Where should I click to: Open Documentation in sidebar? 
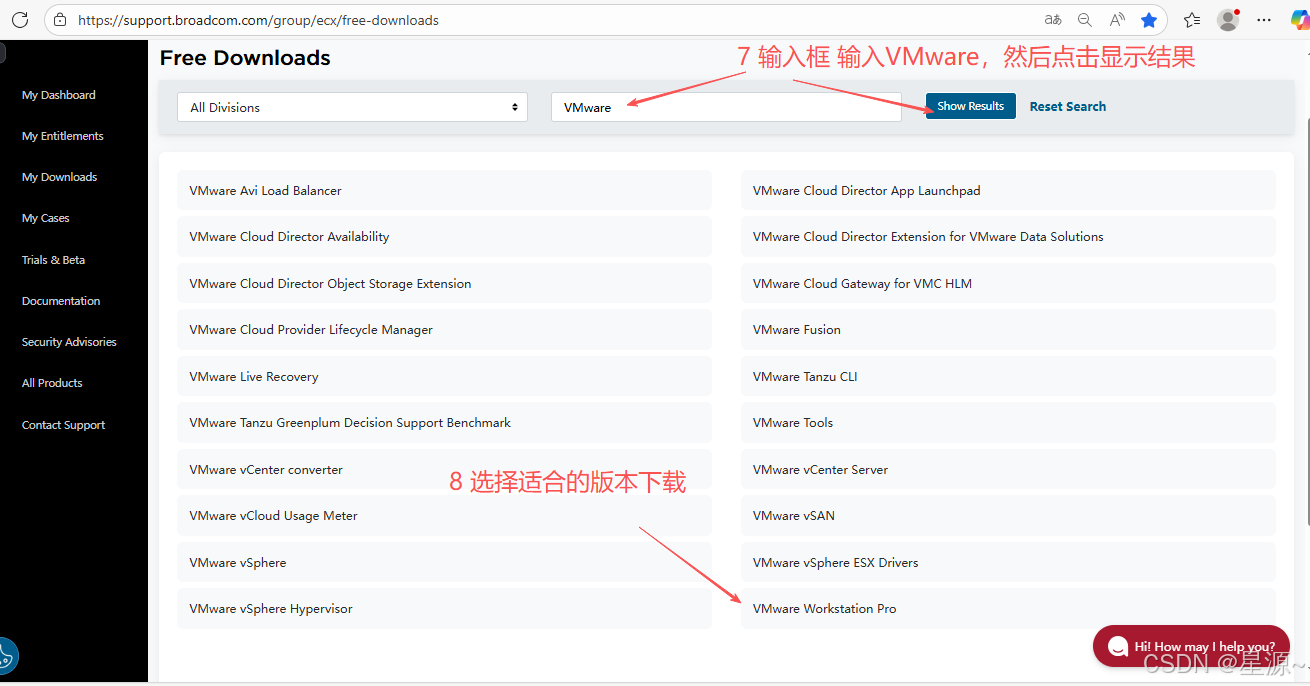[61, 301]
